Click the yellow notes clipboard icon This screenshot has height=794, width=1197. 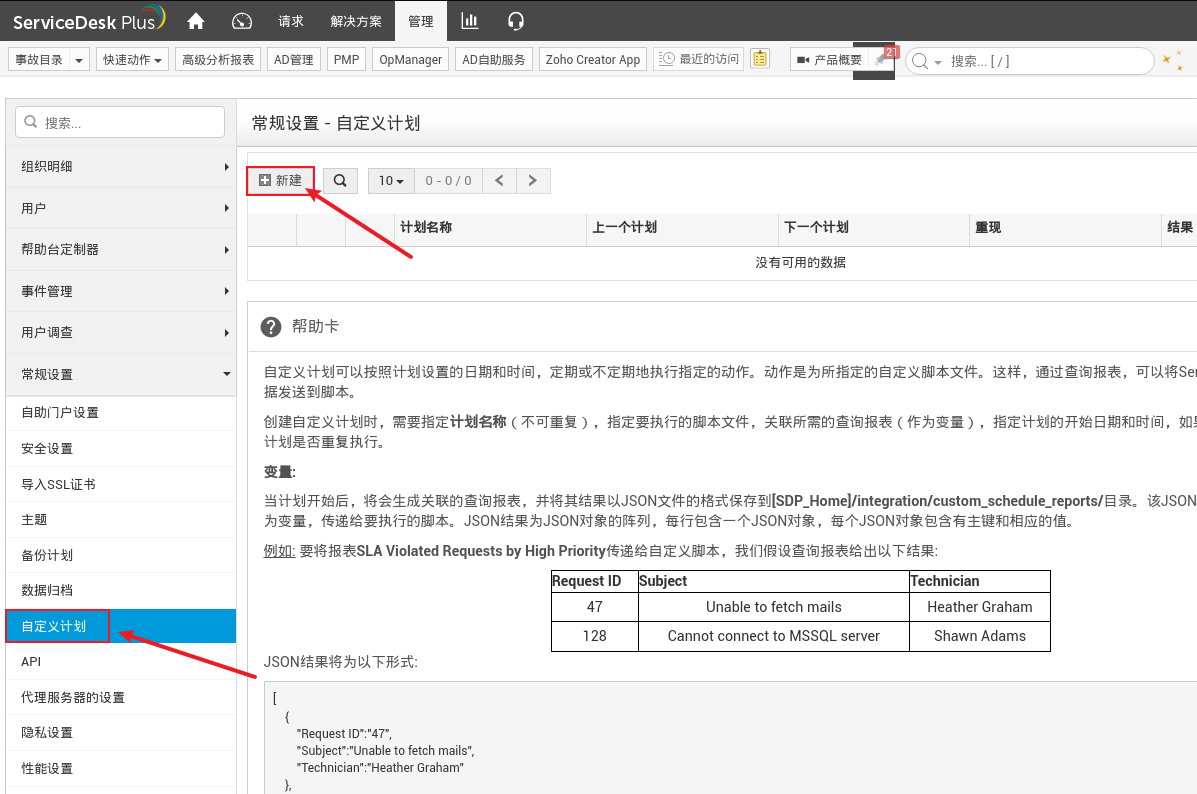pyautogui.click(x=760, y=60)
